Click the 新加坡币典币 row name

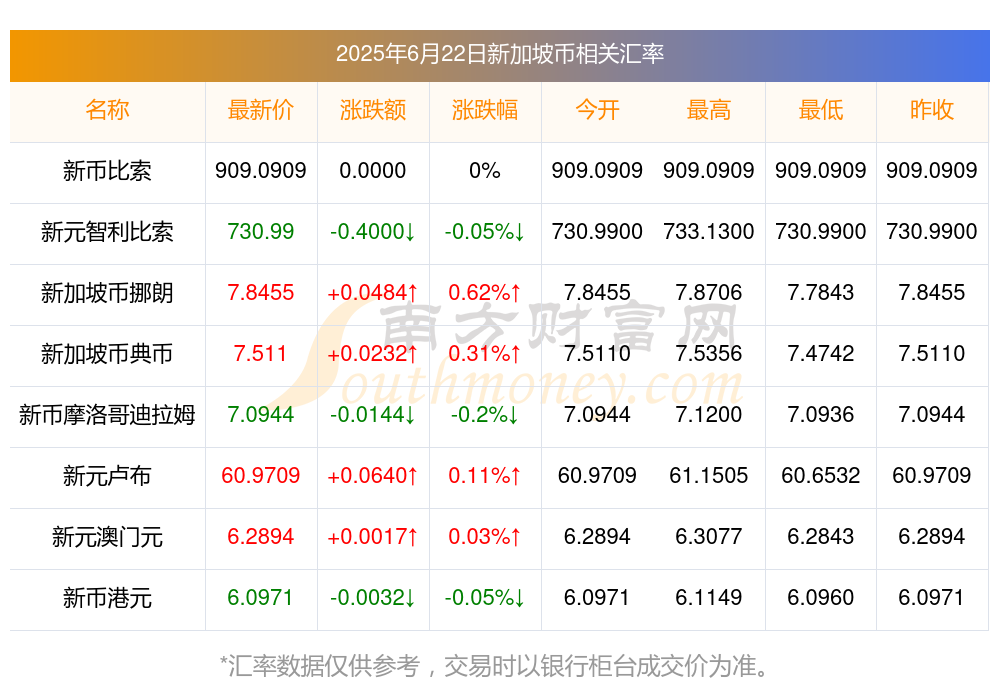107,353
